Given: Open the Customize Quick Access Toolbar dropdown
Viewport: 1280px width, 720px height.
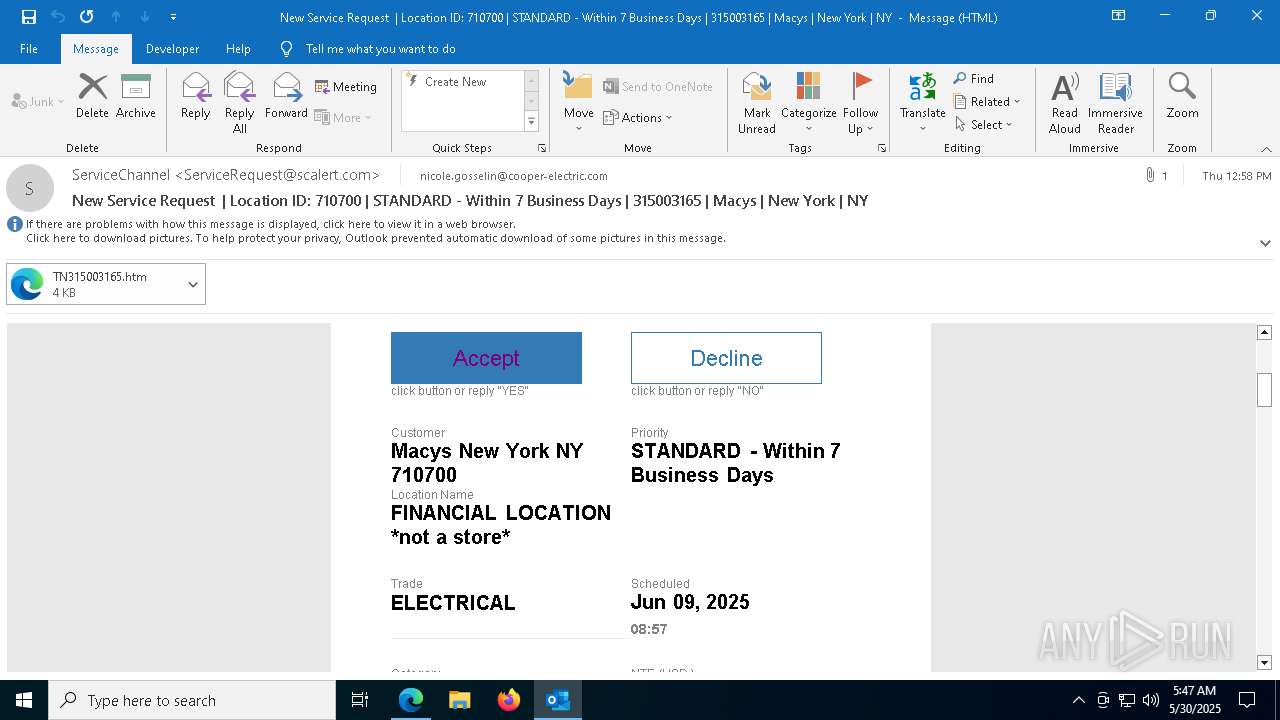Looking at the screenshot, I should 173,17.
